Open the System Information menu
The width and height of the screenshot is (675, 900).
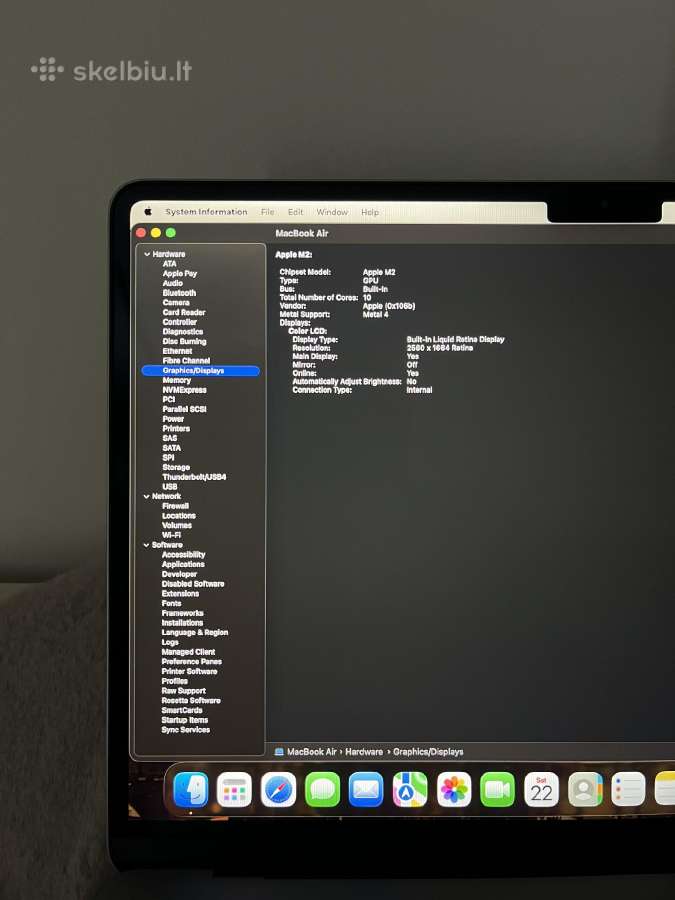coord(206,212)
